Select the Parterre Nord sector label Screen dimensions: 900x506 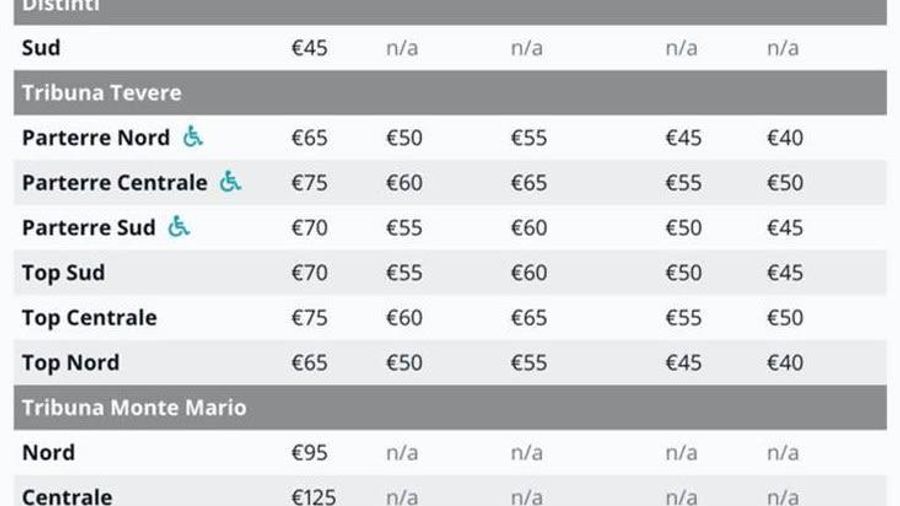click(x=96, y=138)
